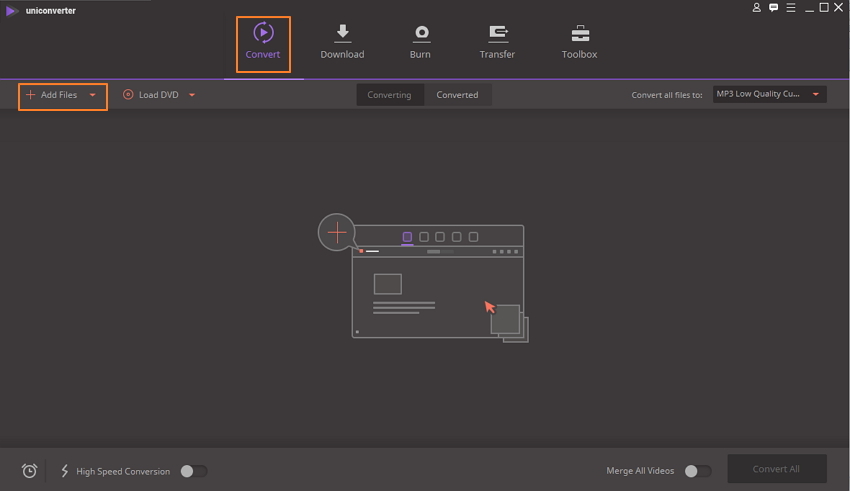
Task: Open the schedule alarm clock icon
Action: coord(29,470)
